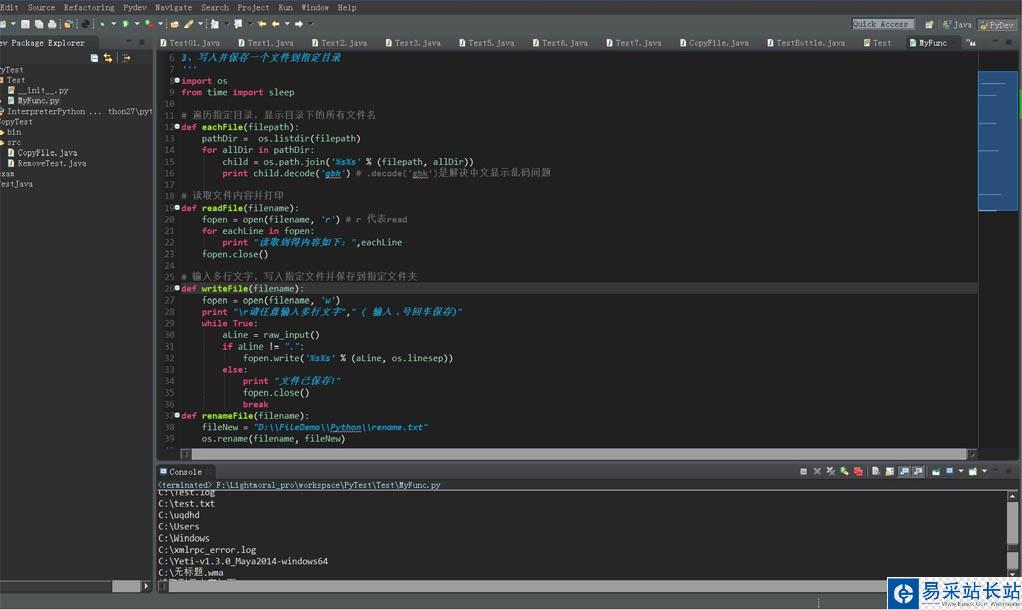Click the Pin Console icon

point(936,471)
